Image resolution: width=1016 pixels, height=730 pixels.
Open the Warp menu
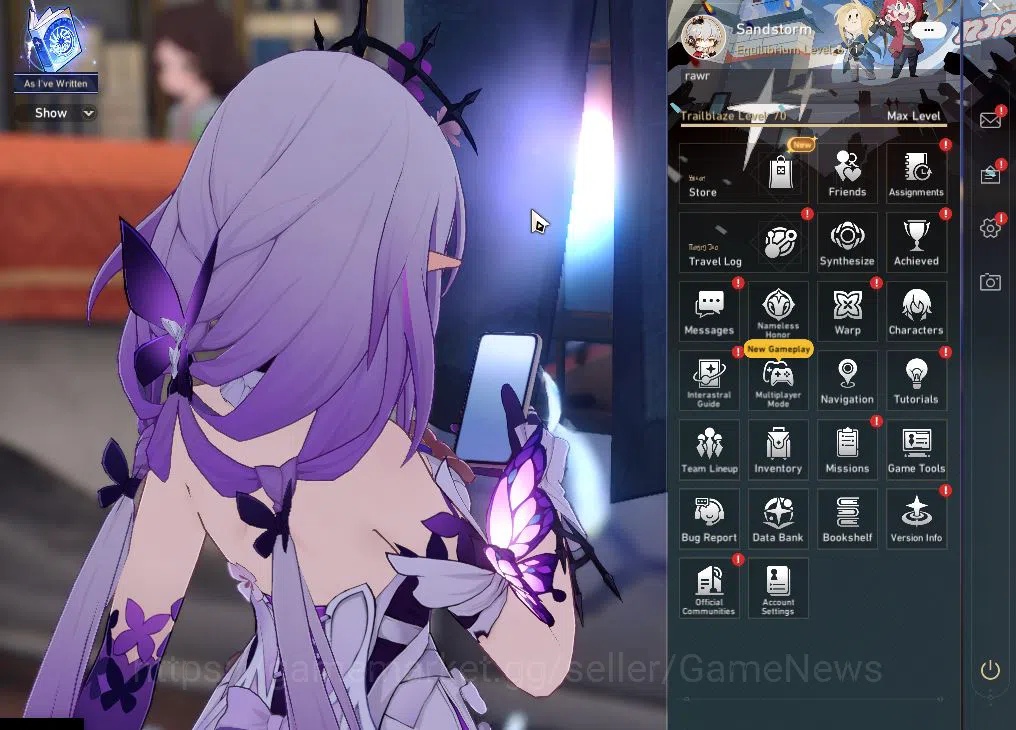tap(847, 312)
